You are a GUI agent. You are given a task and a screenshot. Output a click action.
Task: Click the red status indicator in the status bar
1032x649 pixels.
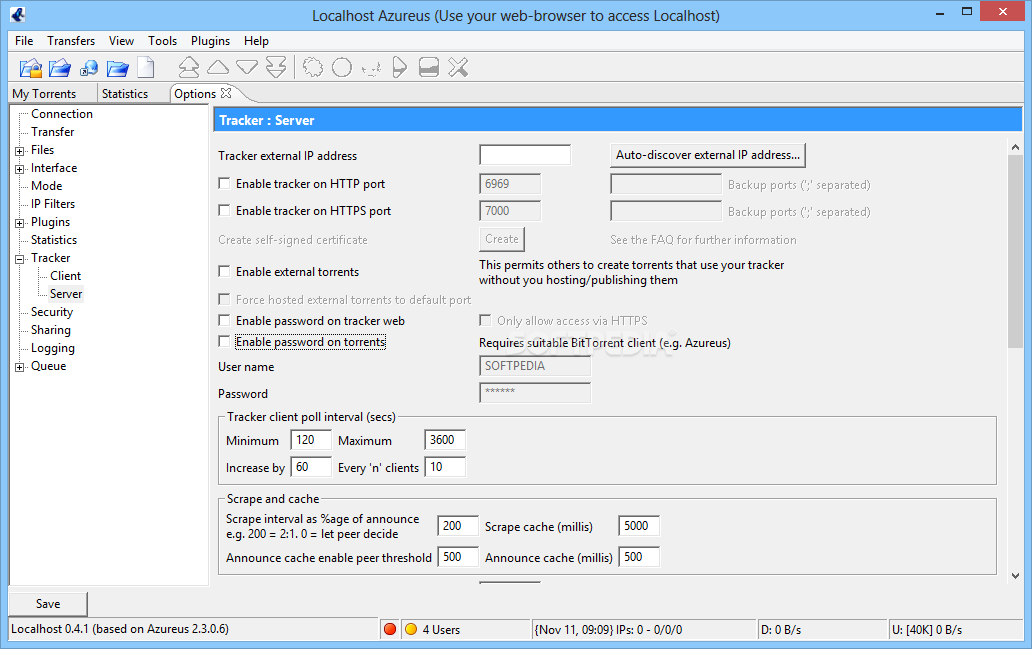tap(390, 629)
